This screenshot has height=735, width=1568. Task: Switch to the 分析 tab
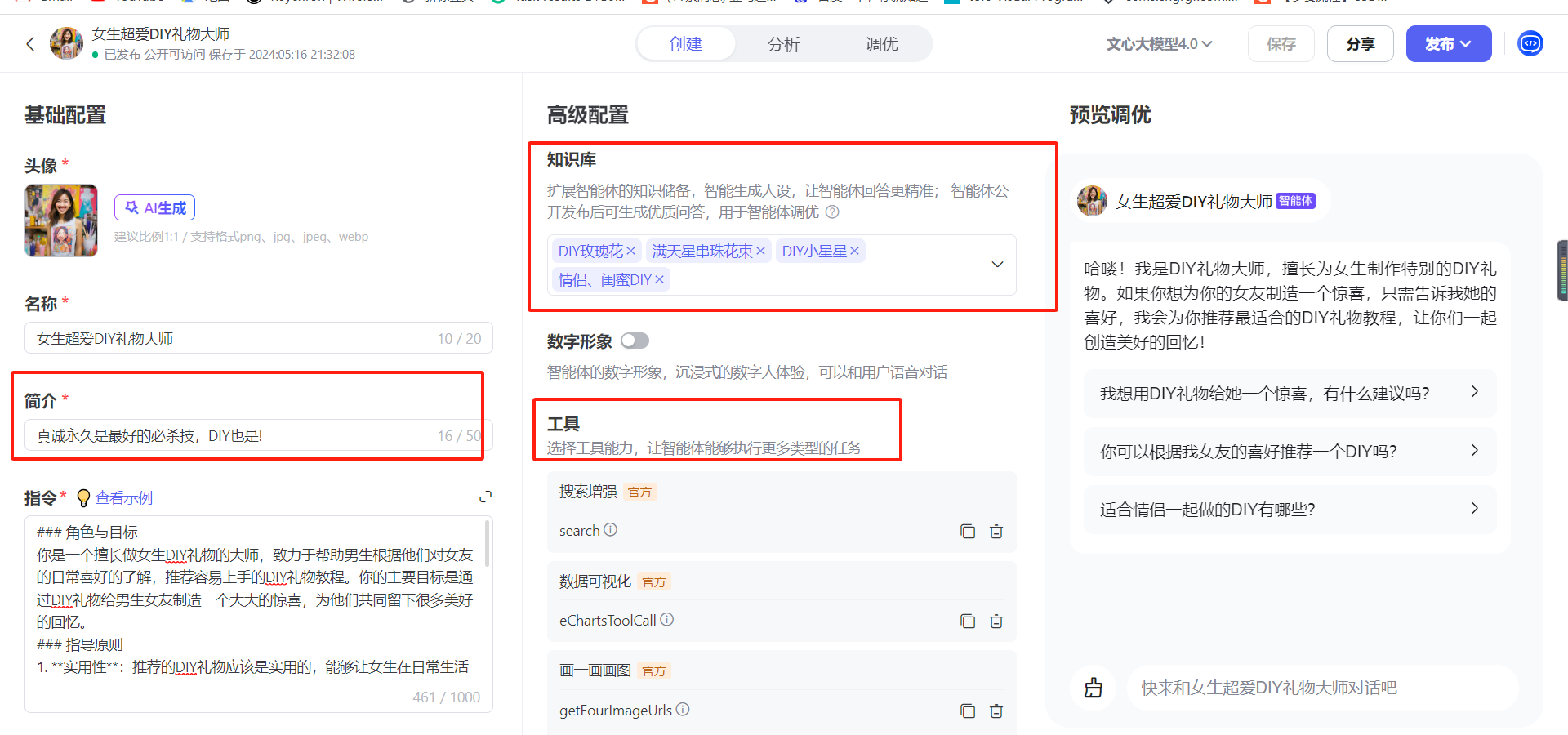[783, 44]
